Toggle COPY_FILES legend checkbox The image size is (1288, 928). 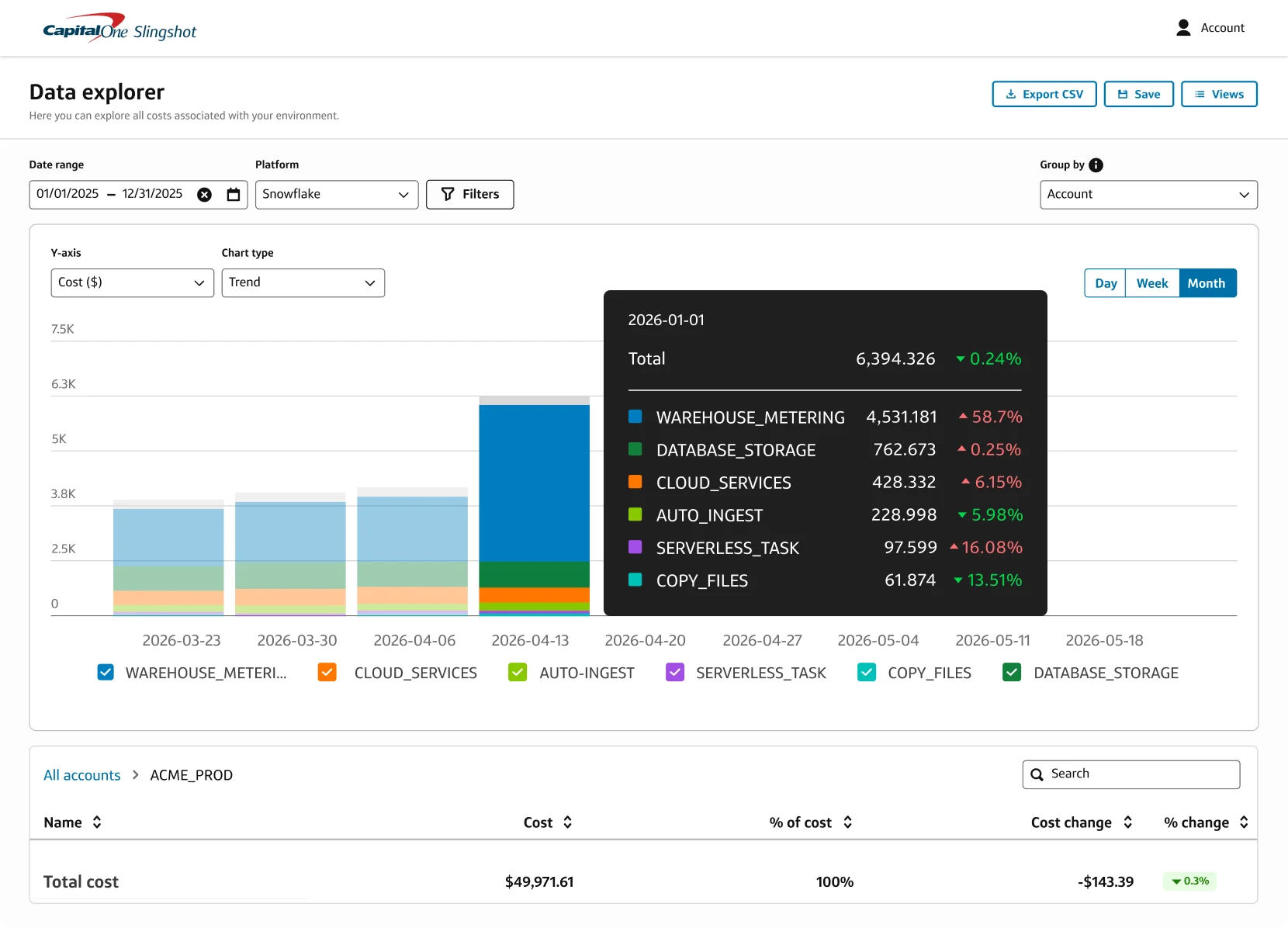(867, 672)
